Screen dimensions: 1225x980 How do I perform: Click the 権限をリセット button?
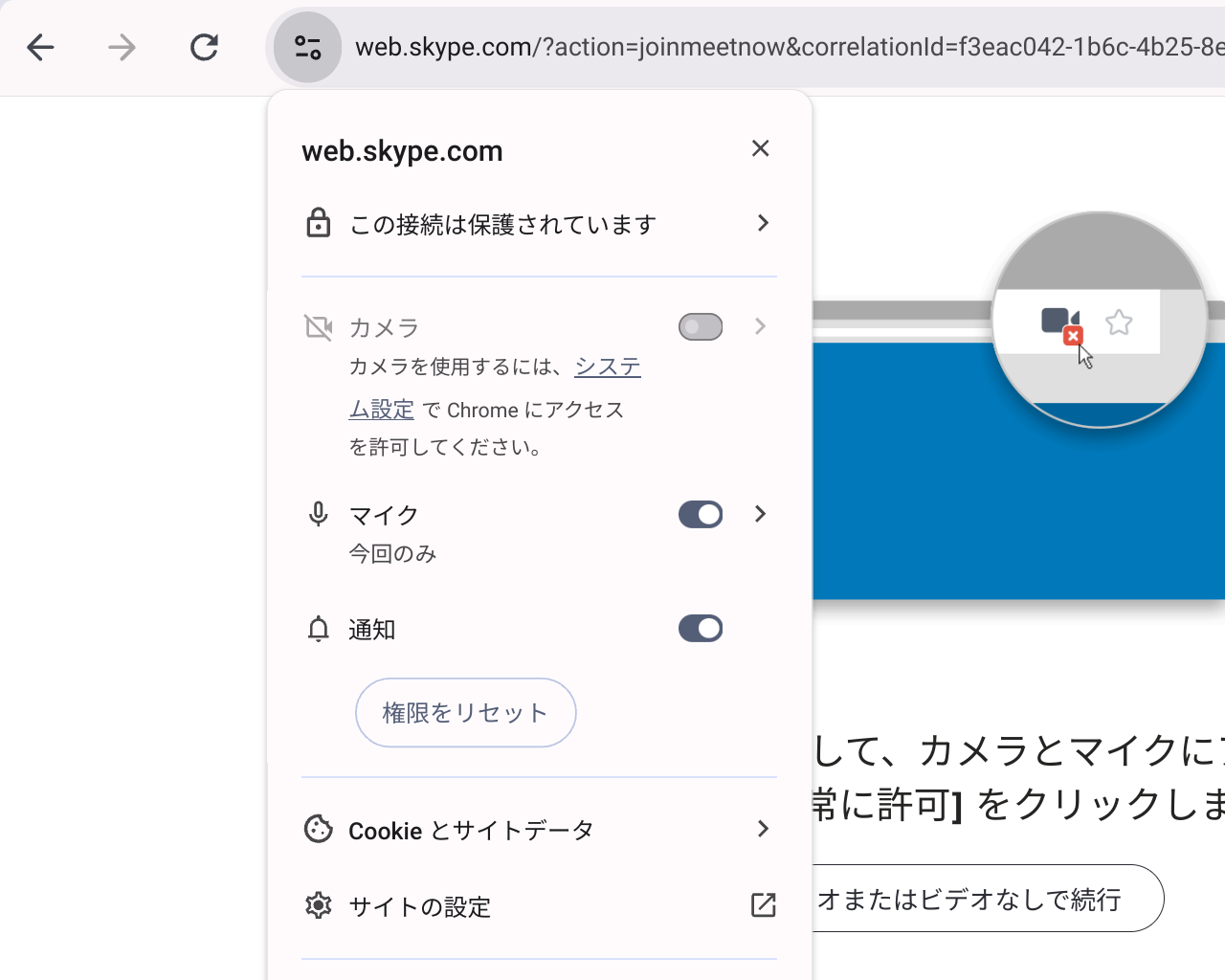[465, 712]
